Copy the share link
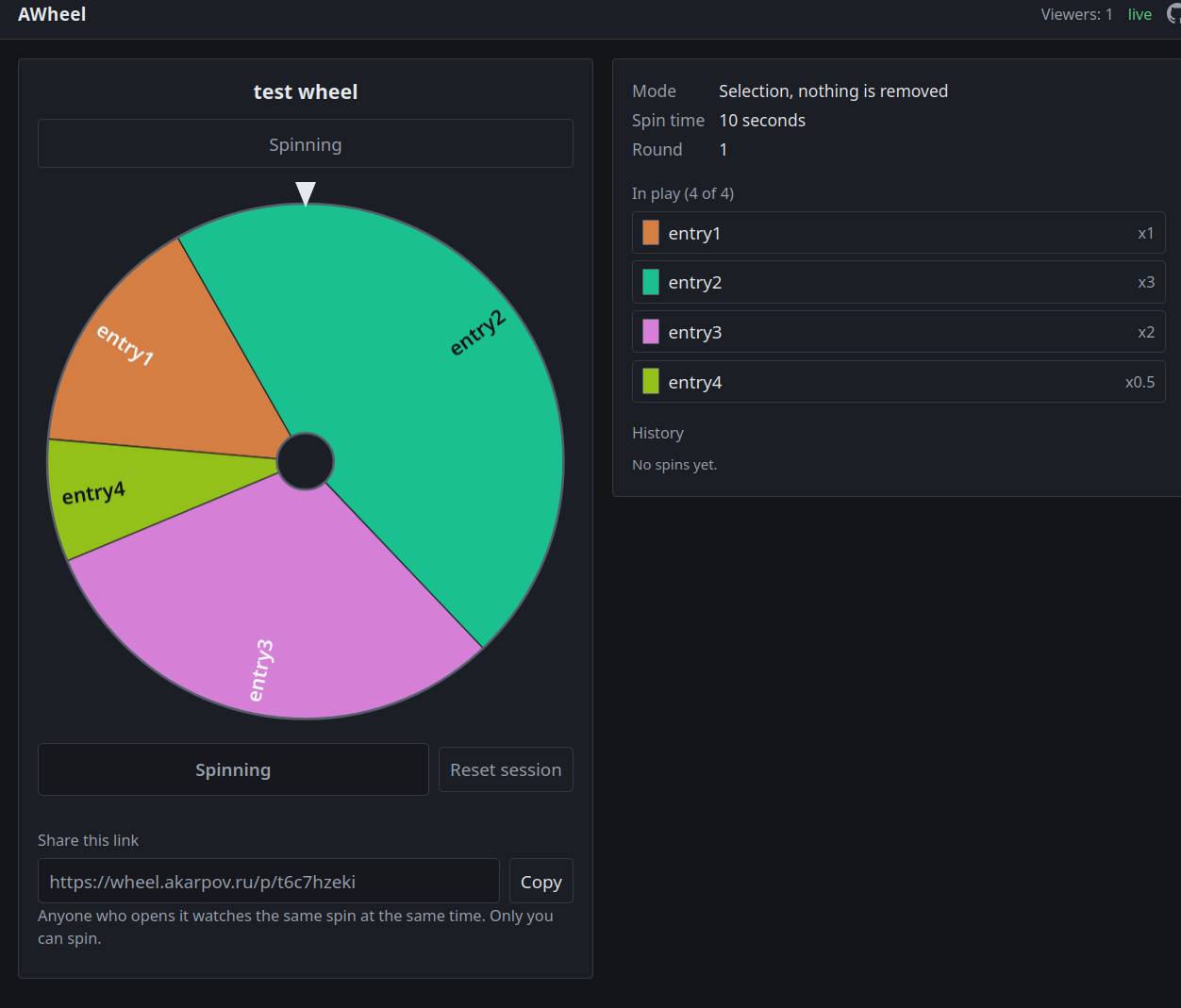1181x1008 pixels. (541, 881)
